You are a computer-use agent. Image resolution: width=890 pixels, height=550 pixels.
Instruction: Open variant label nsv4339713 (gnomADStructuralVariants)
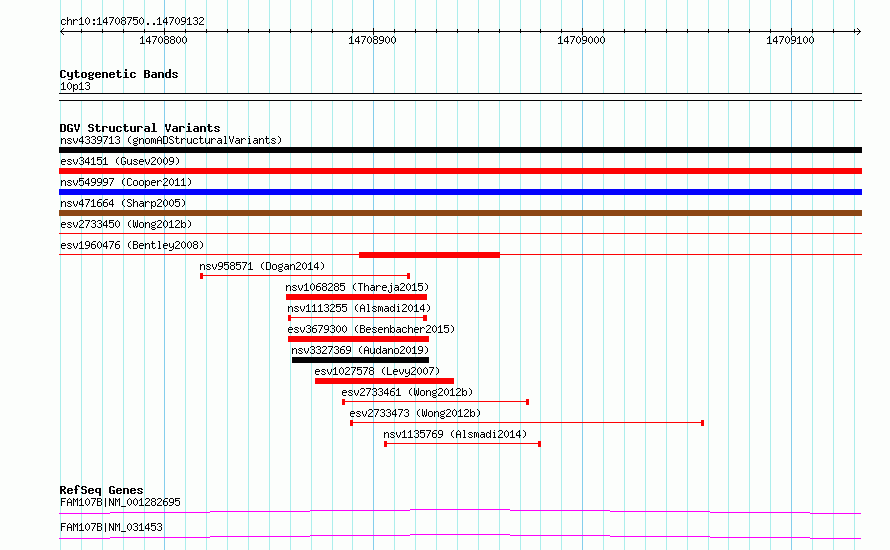click(171, 140)
